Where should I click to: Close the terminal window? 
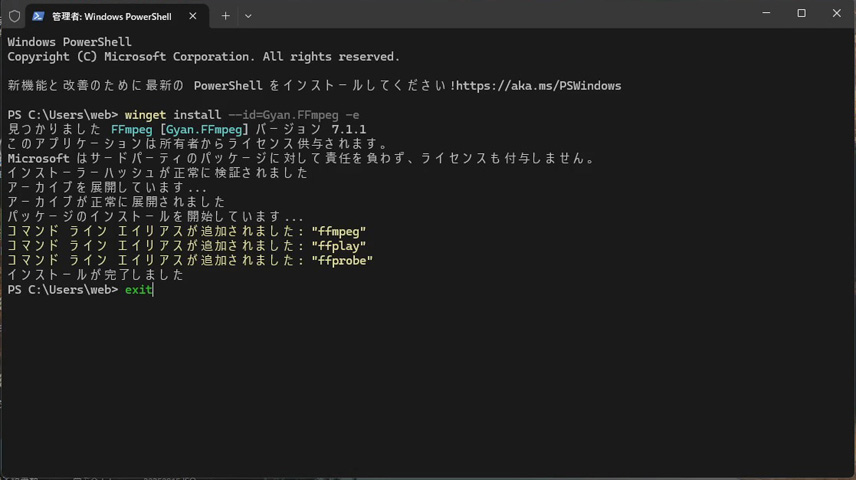coord(837,14)
